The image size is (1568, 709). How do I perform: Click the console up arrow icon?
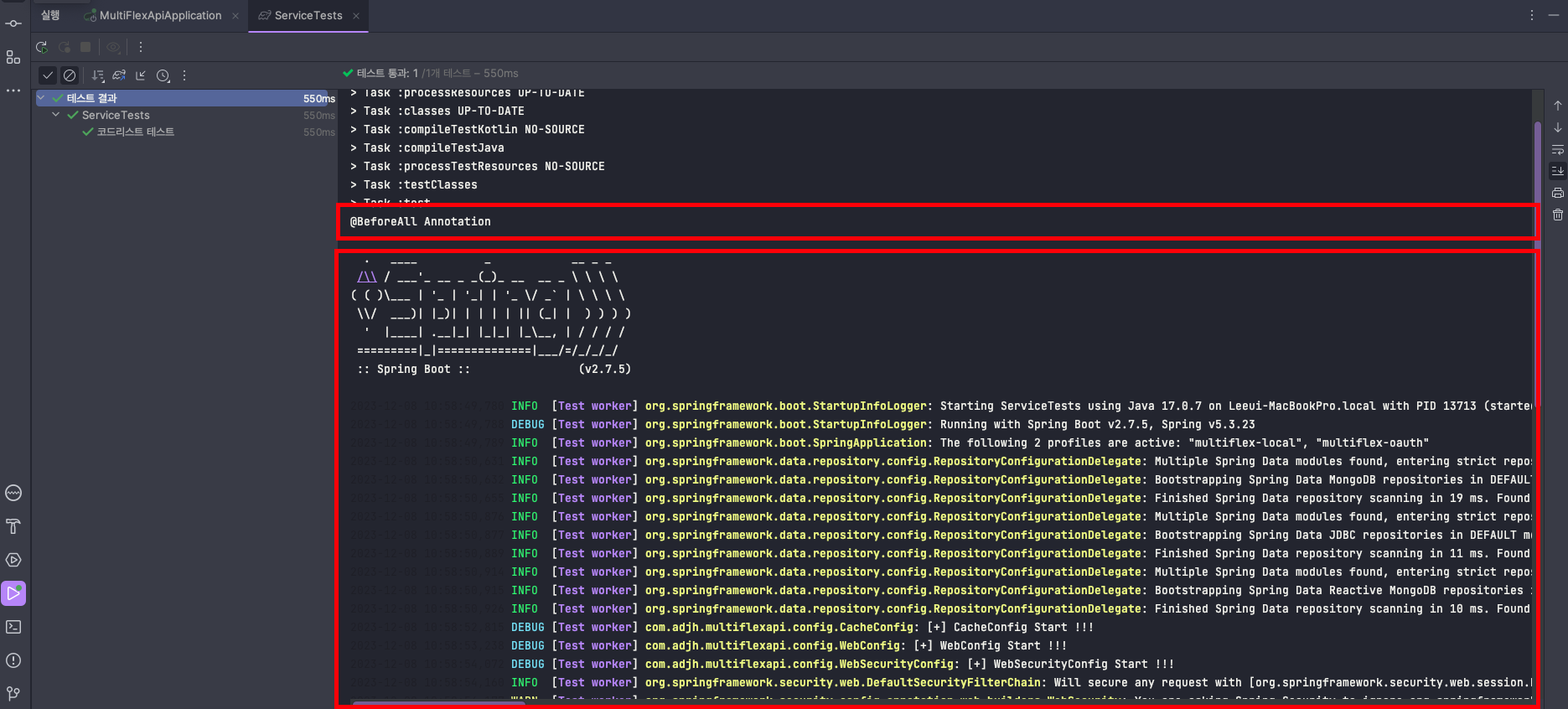point(1557,106)
